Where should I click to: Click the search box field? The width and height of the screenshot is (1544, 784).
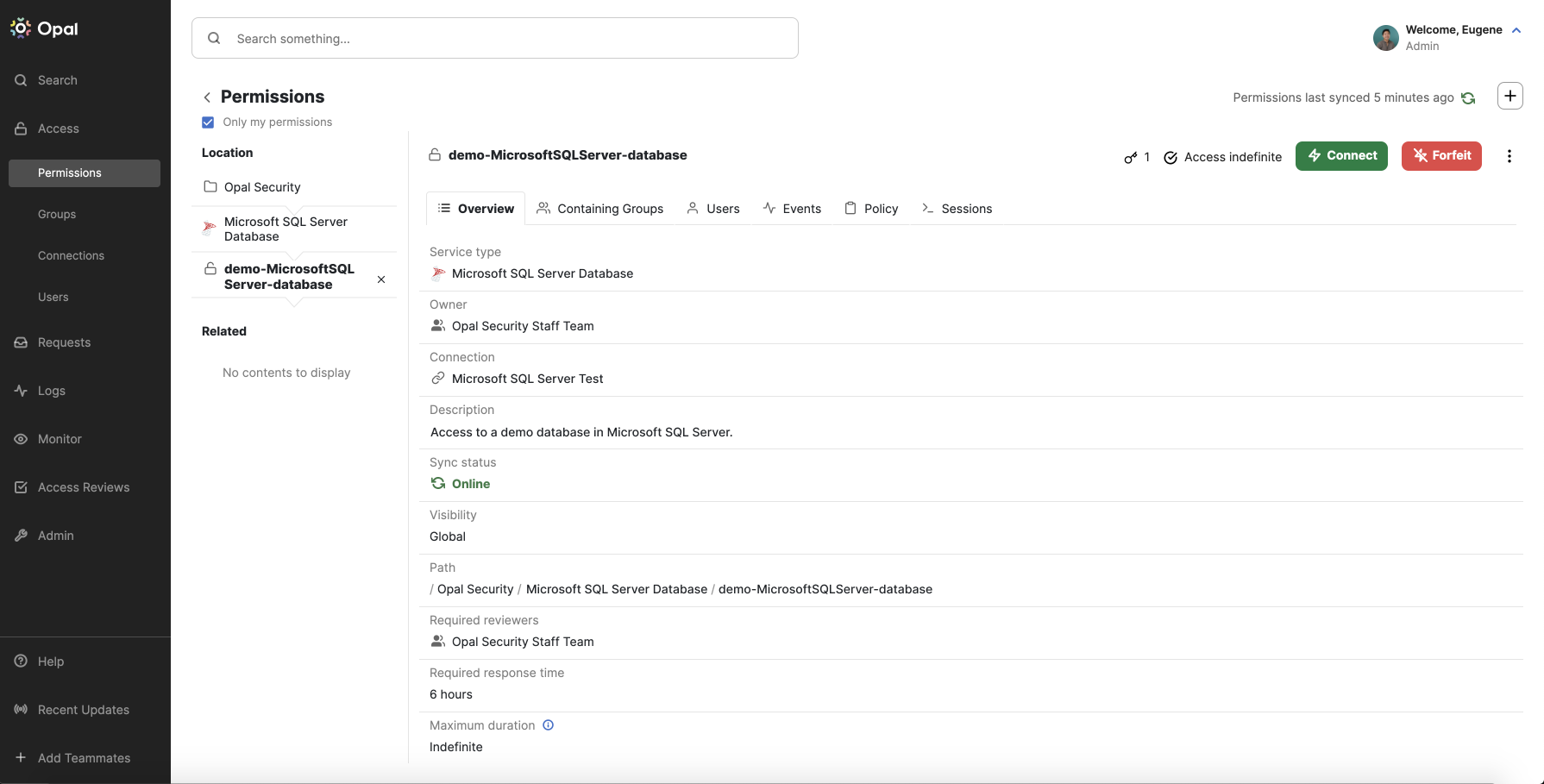[495, 39]
